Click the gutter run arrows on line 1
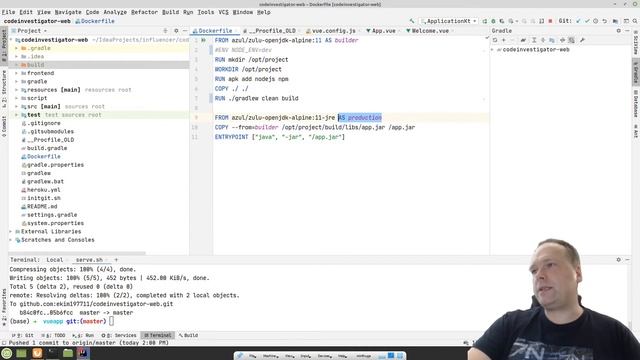 203,40
